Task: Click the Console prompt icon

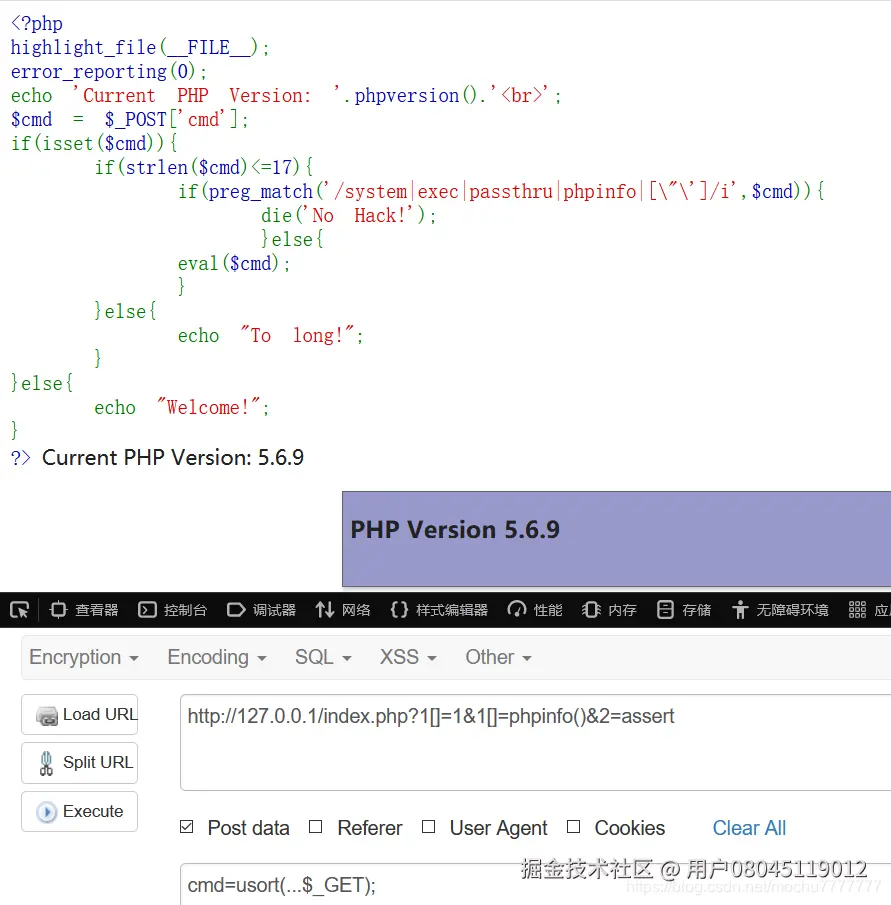Action: [147, 610]
